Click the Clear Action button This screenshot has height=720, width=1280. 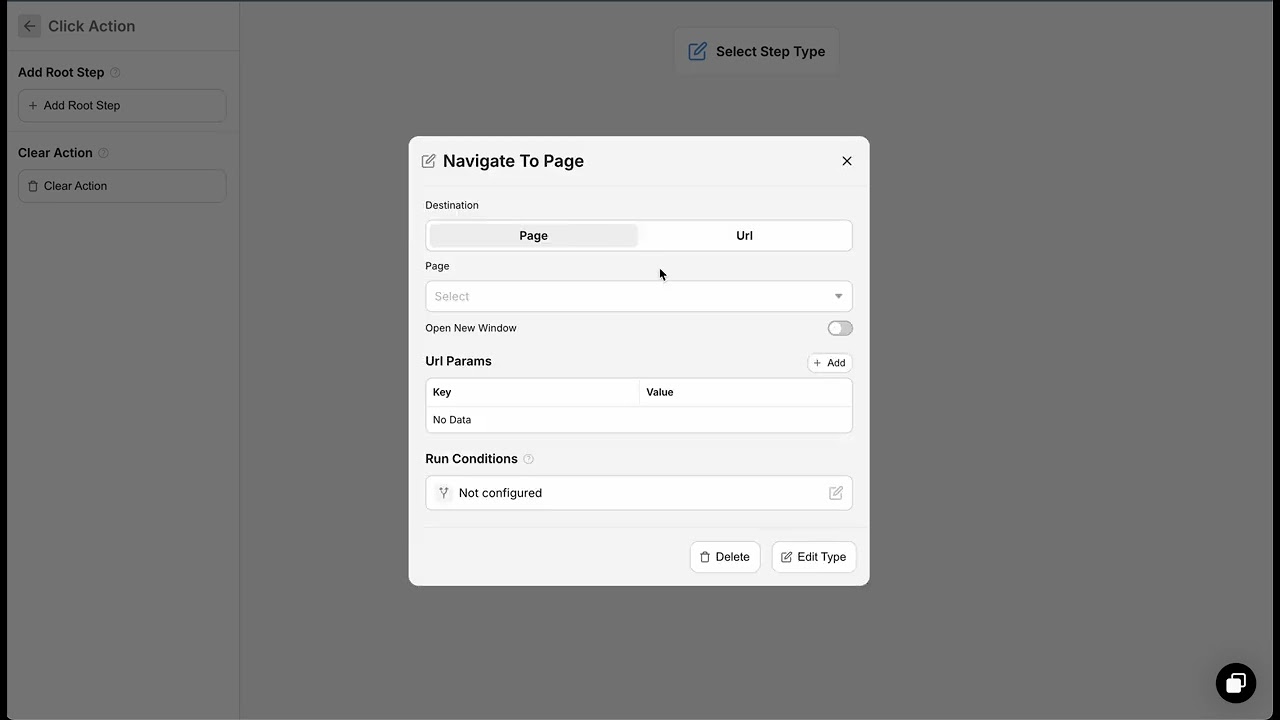click(x=122, y=186)
